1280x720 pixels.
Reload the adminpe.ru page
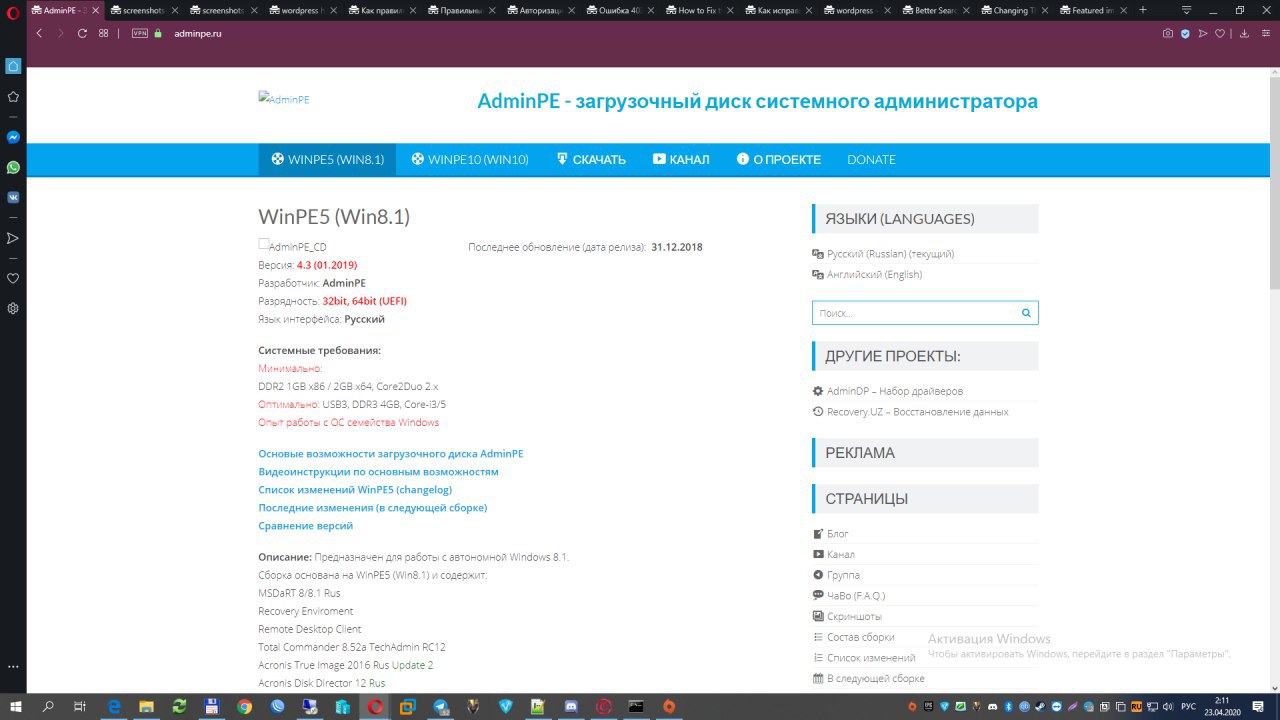point(82,33)
